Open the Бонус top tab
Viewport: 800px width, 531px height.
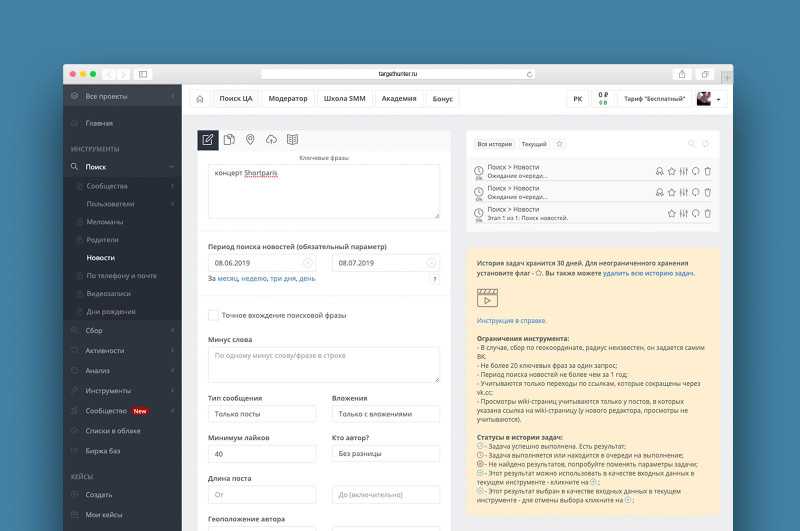point(442,99)
